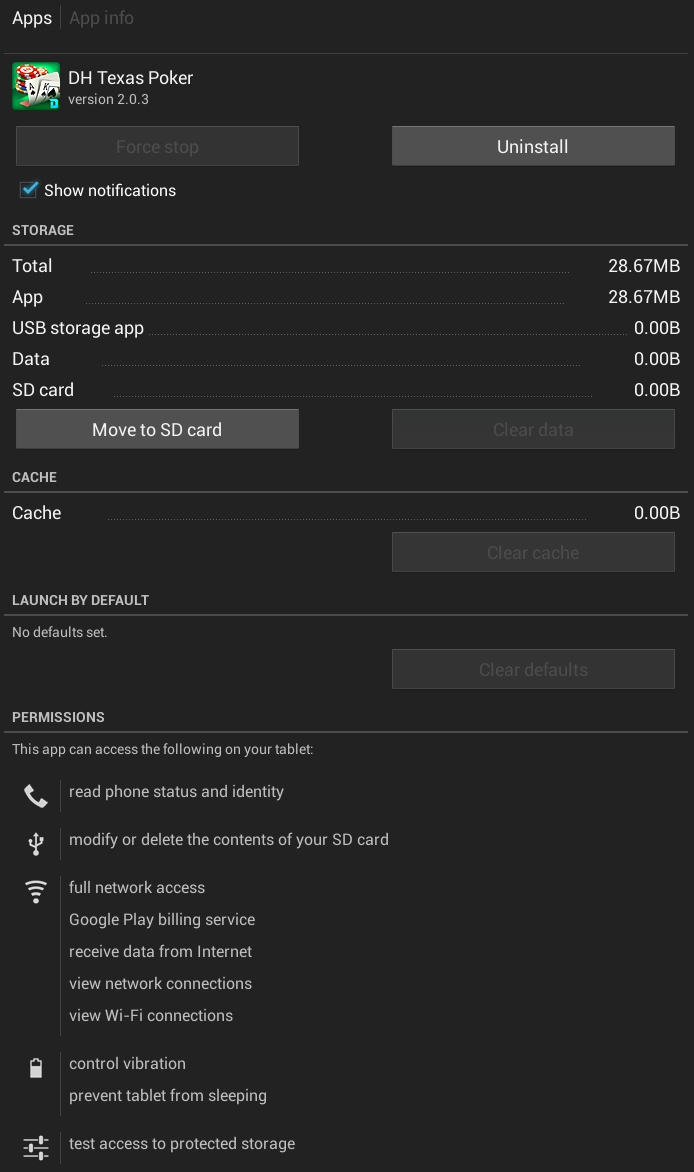This screenshot has height=1172, width=694.
Task: Click the DH Texas Poker app icon
Action: (36, 87)
